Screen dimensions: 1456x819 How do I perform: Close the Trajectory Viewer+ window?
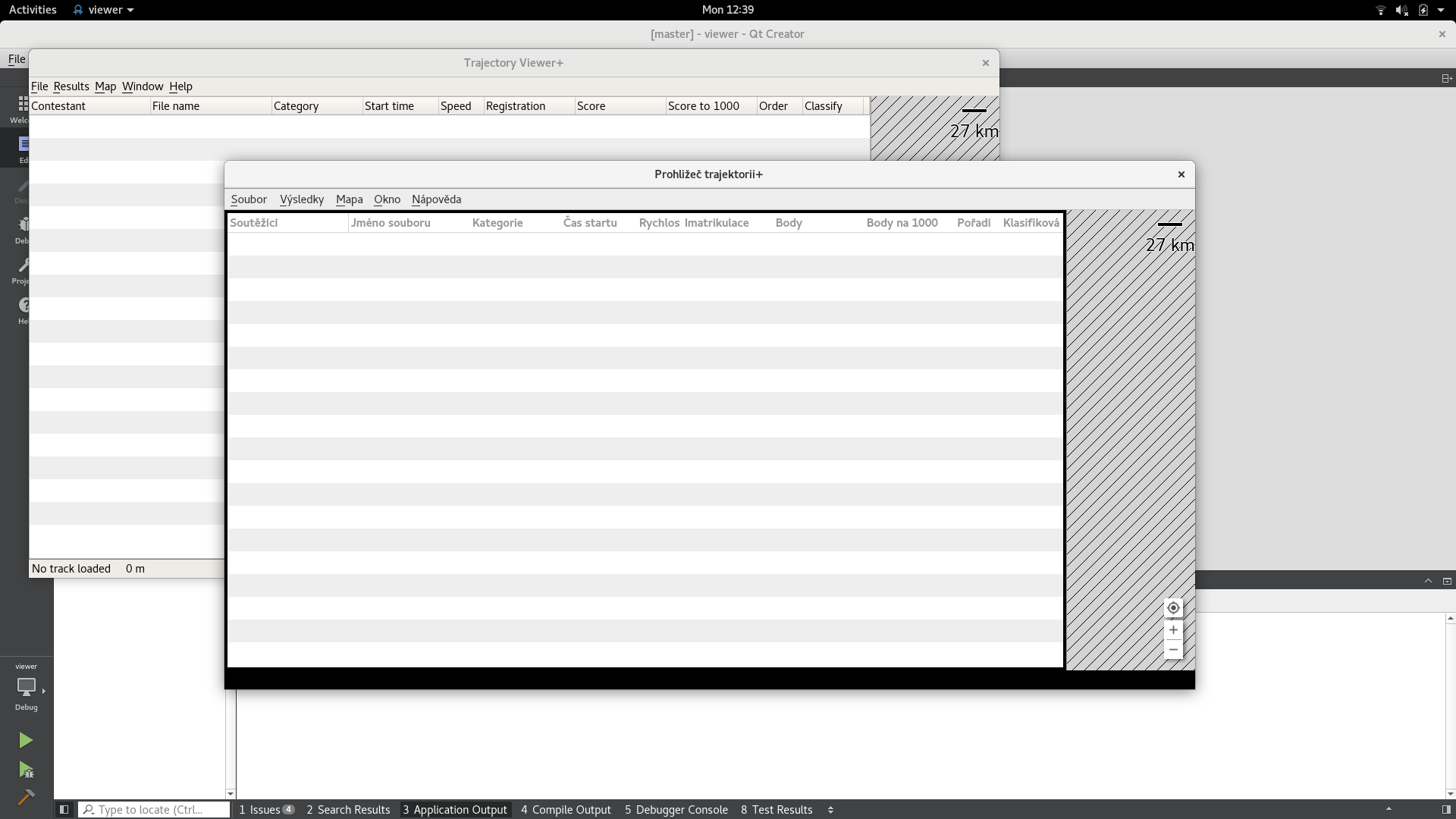click(986, 63)
